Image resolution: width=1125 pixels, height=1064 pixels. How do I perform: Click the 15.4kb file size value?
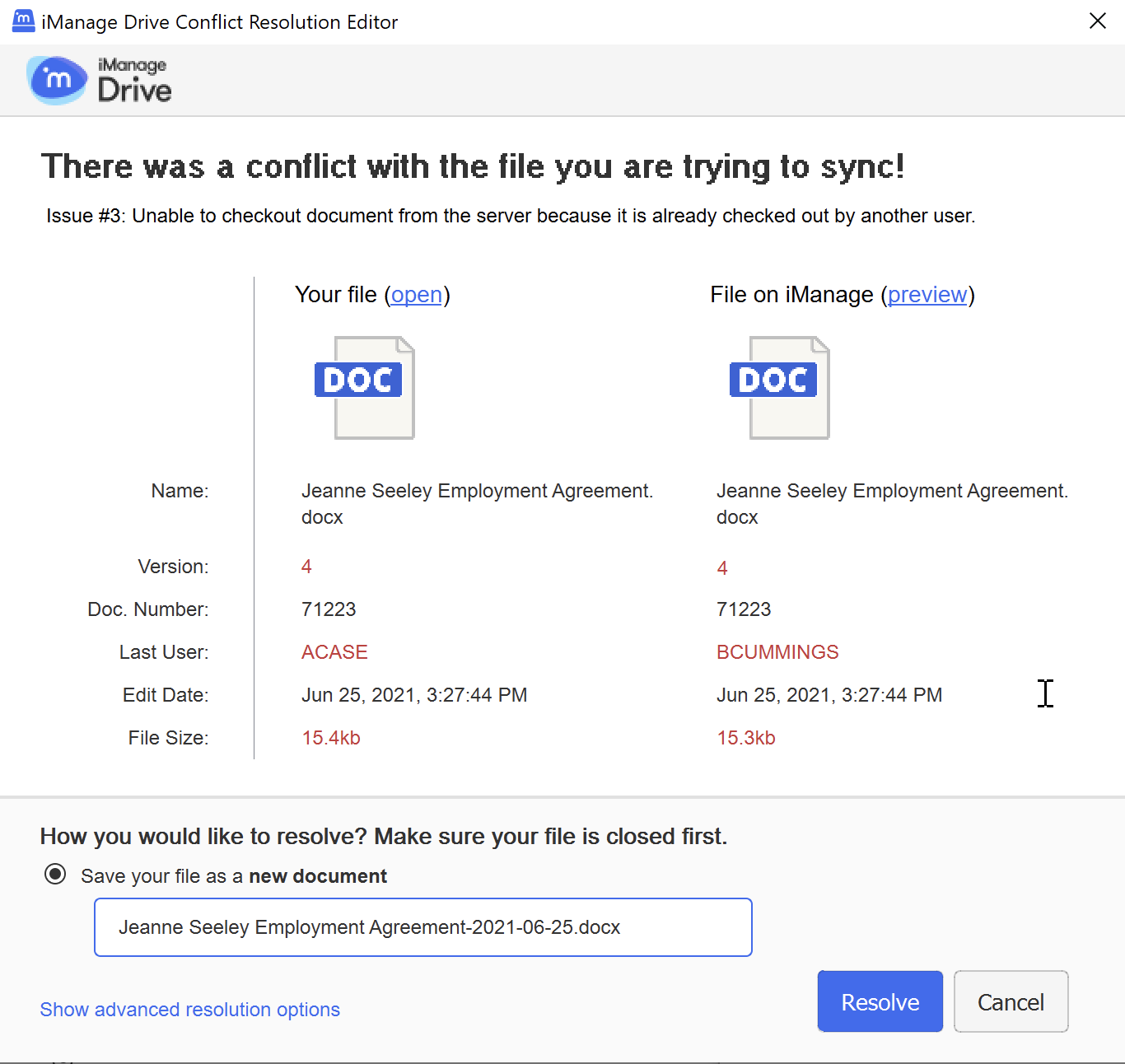point(331,737)
